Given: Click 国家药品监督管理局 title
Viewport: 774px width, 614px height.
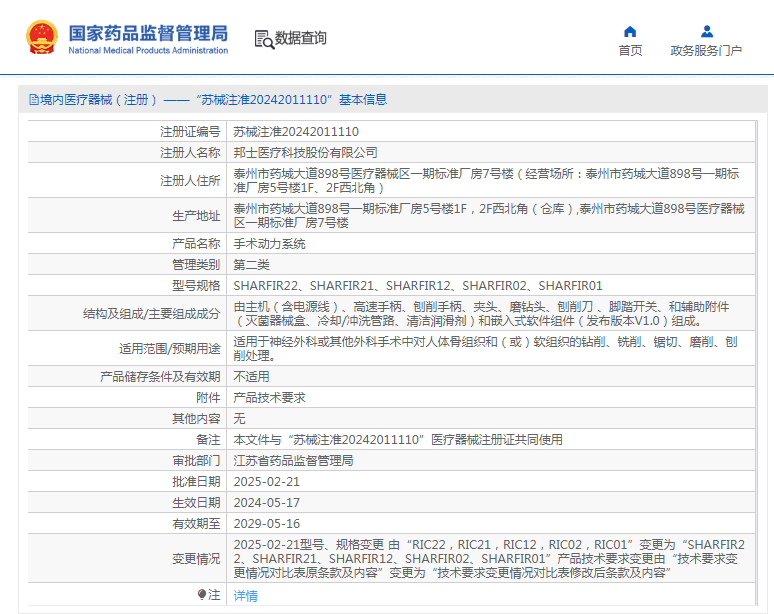Looking at the screenshot, I should [148, 33].
